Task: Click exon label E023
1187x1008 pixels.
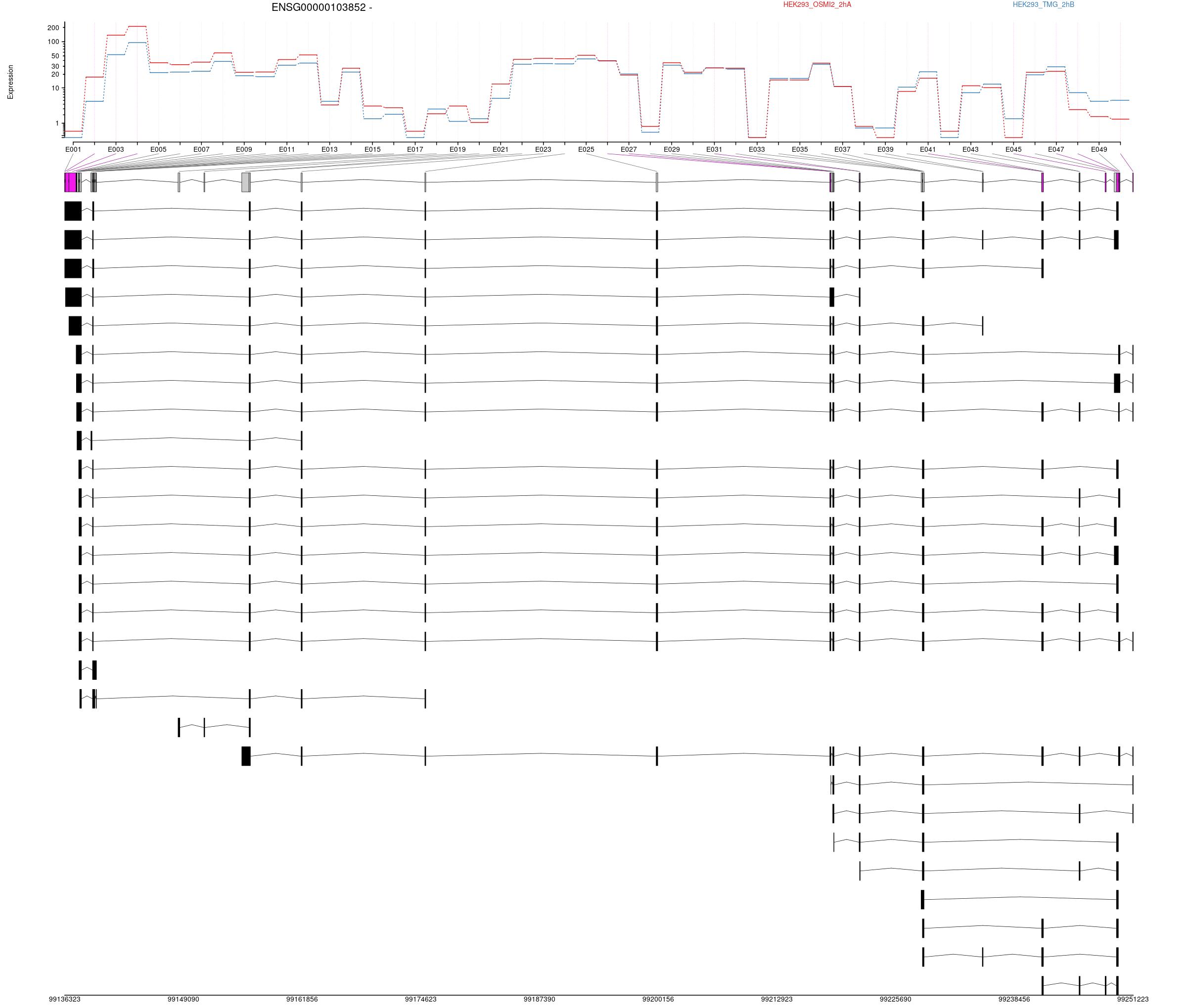Action: point(543,150)
